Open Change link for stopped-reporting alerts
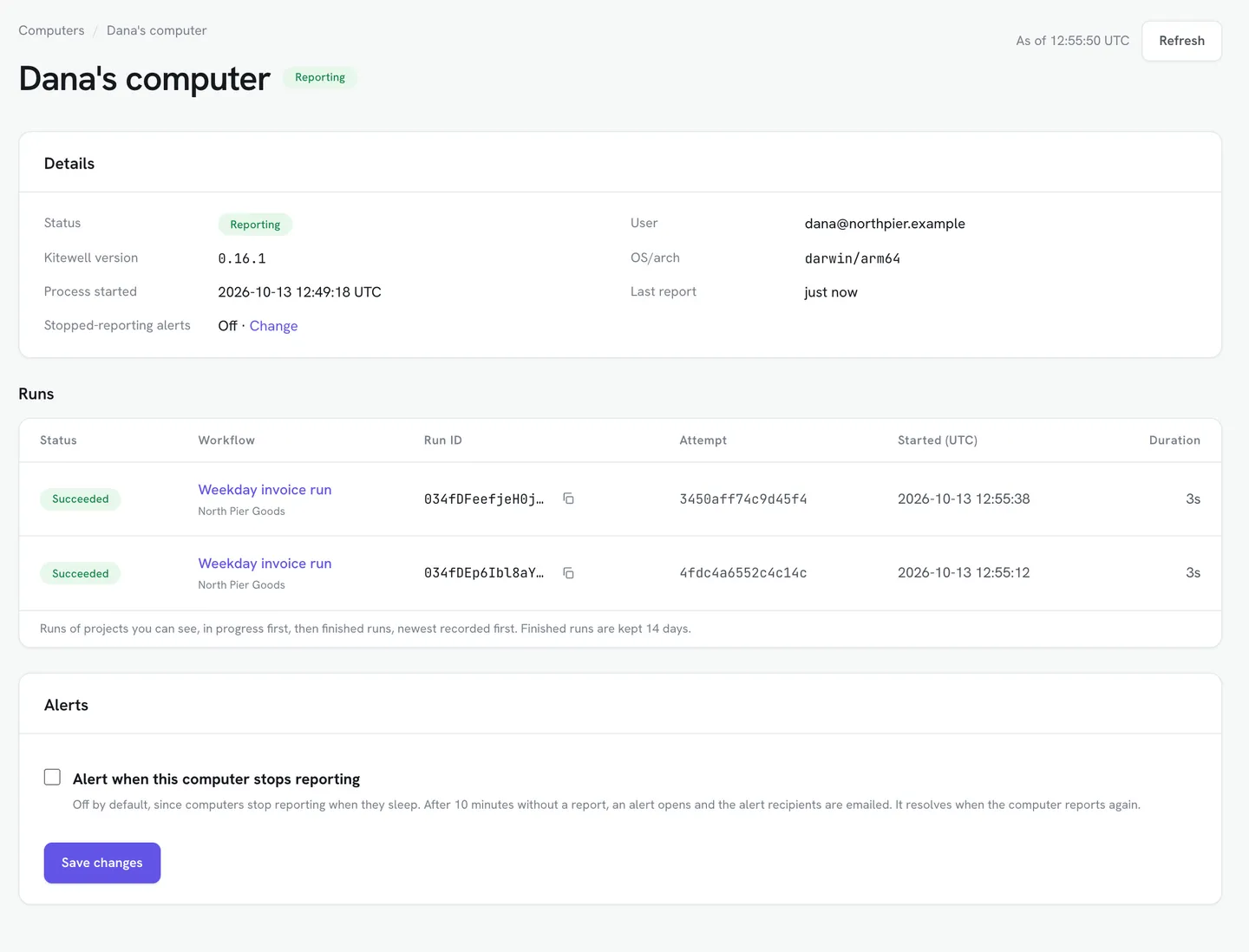The width and height of the screenshot is (1249, 952). coord(273,326)
